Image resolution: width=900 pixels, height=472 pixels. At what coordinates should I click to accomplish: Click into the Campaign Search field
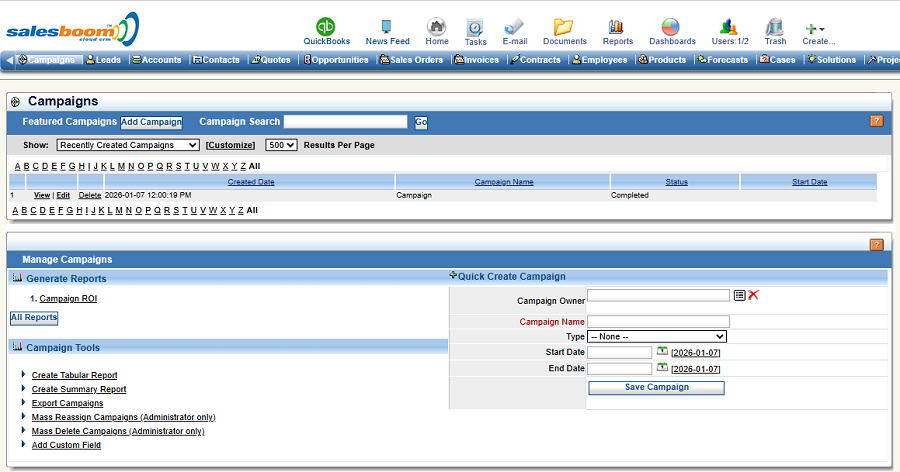(x=345, y=122)
